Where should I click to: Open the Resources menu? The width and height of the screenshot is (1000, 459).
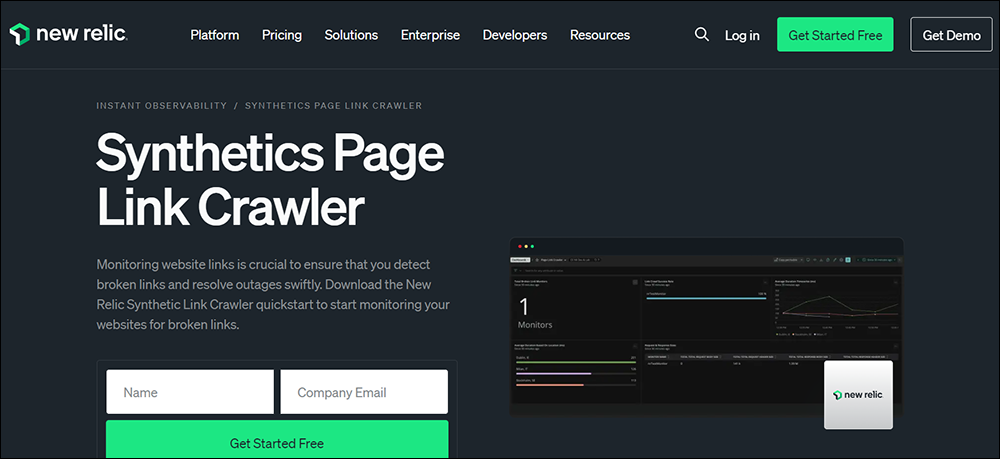600,35
